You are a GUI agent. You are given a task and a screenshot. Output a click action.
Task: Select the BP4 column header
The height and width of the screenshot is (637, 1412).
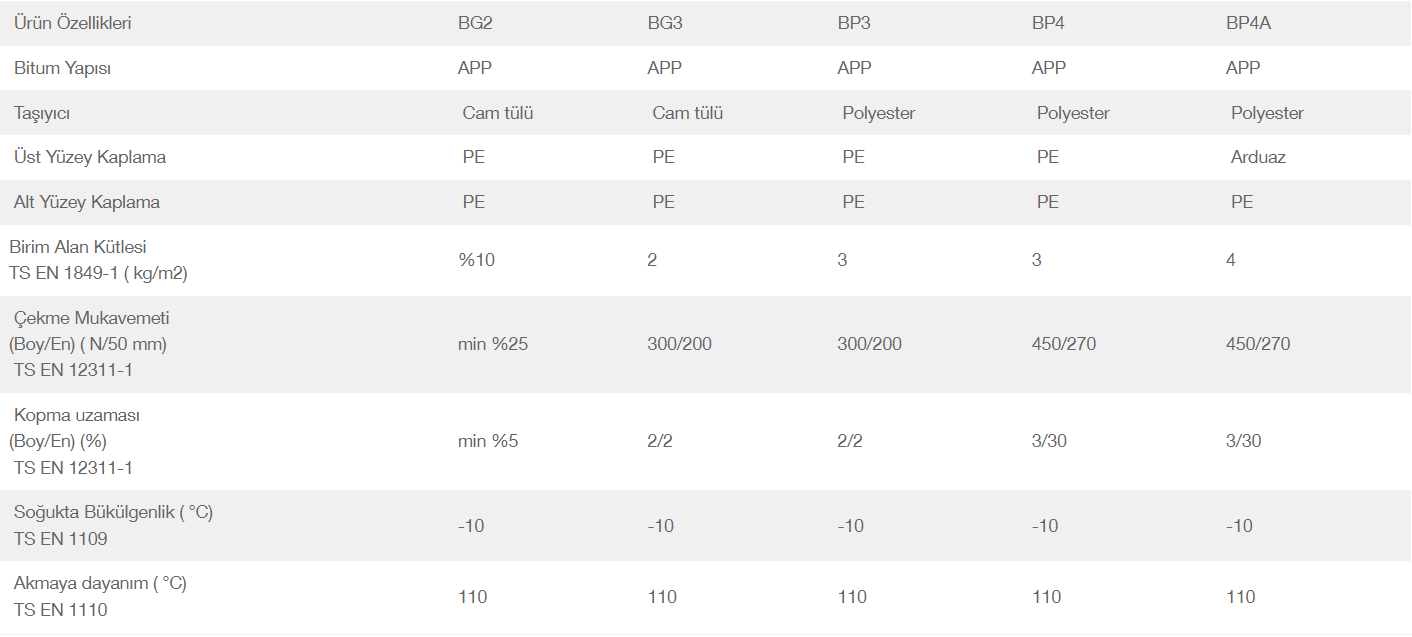(x=1048, y=23)
